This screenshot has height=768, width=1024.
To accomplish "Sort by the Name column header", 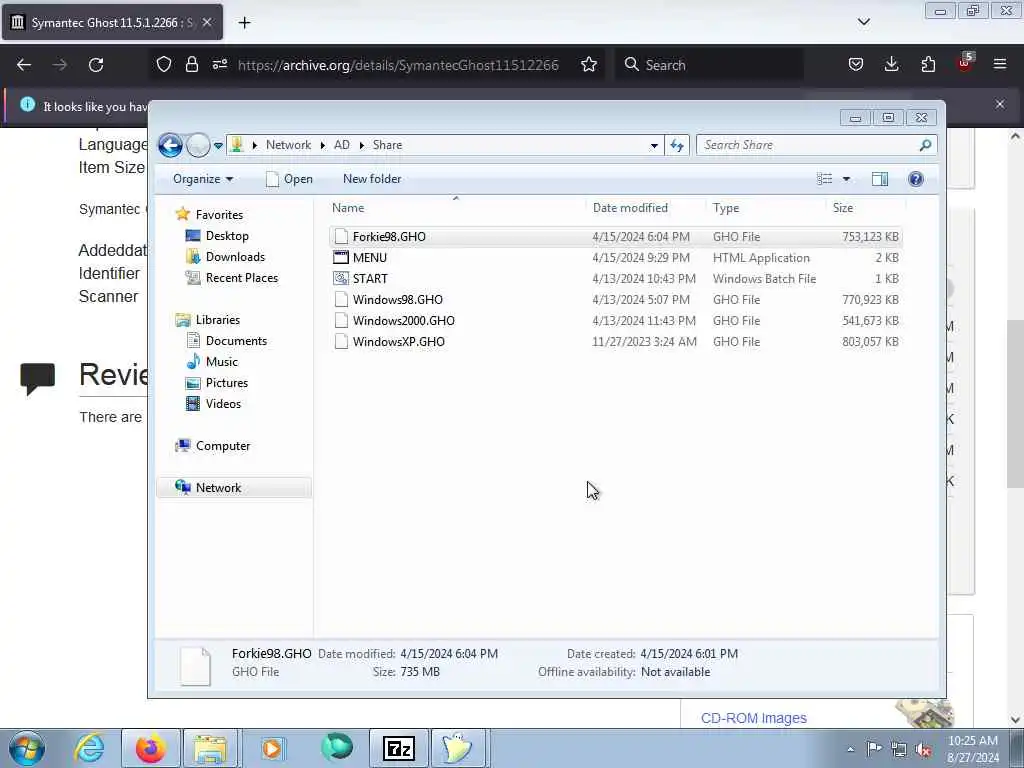I will click(456, 208).
